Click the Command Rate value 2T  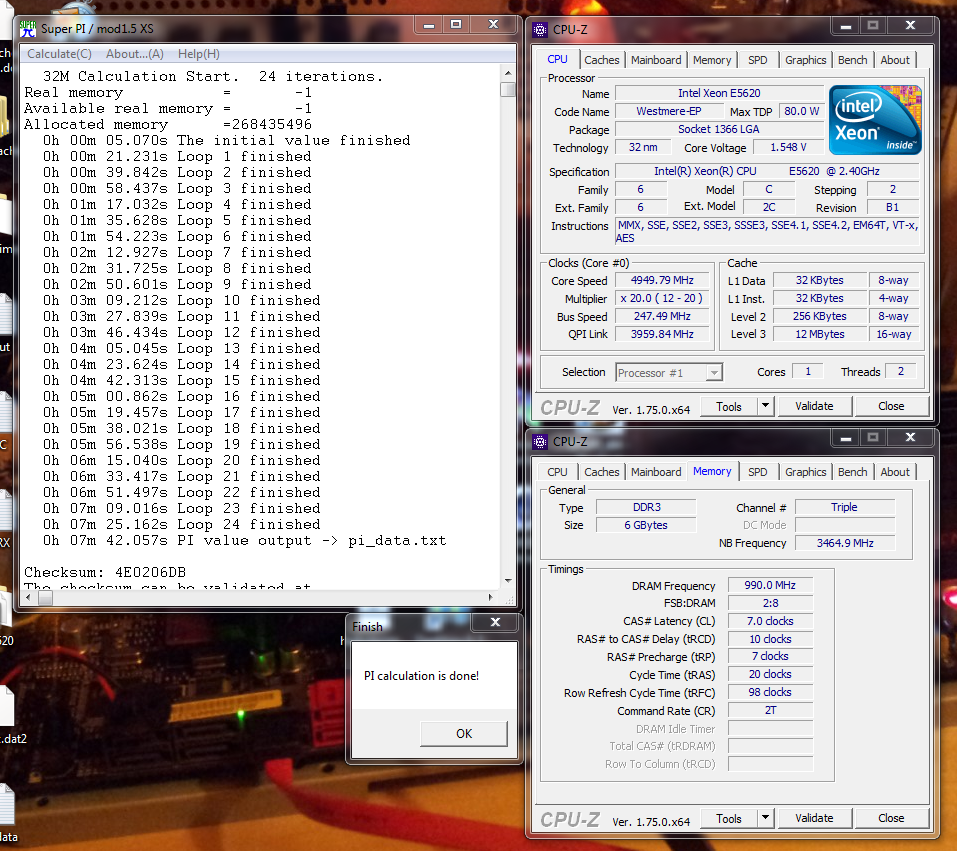tap(770, 711)
